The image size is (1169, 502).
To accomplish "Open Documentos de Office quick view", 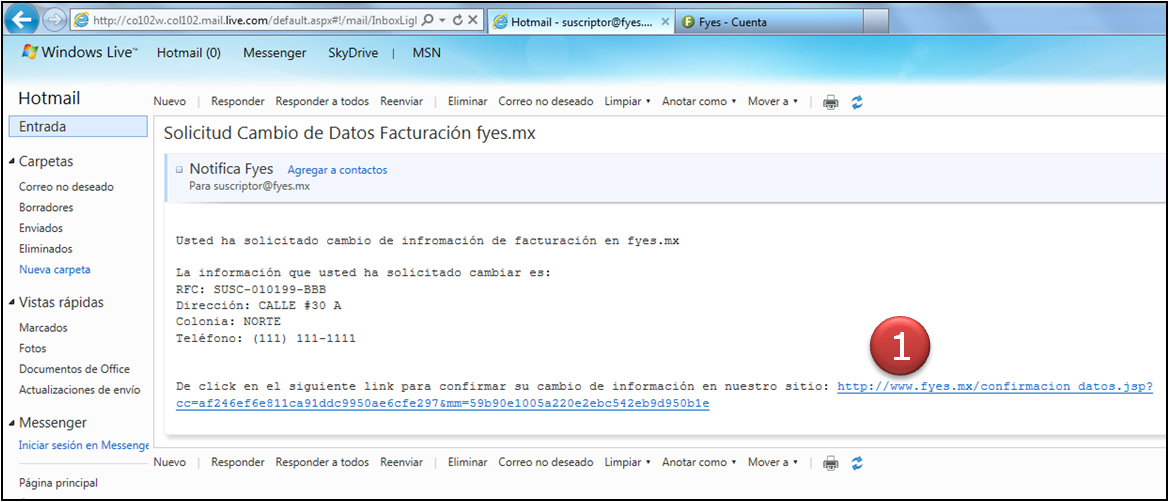I will pos(75,369).
